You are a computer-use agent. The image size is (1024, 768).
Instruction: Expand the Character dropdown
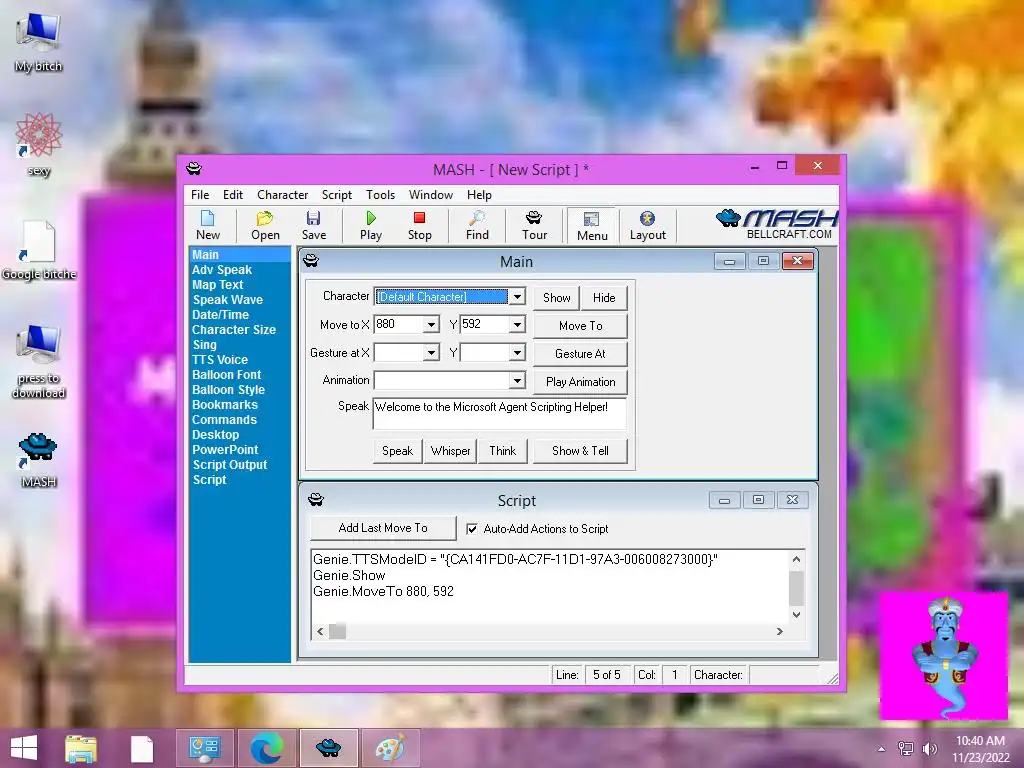(x=517, y=296)
